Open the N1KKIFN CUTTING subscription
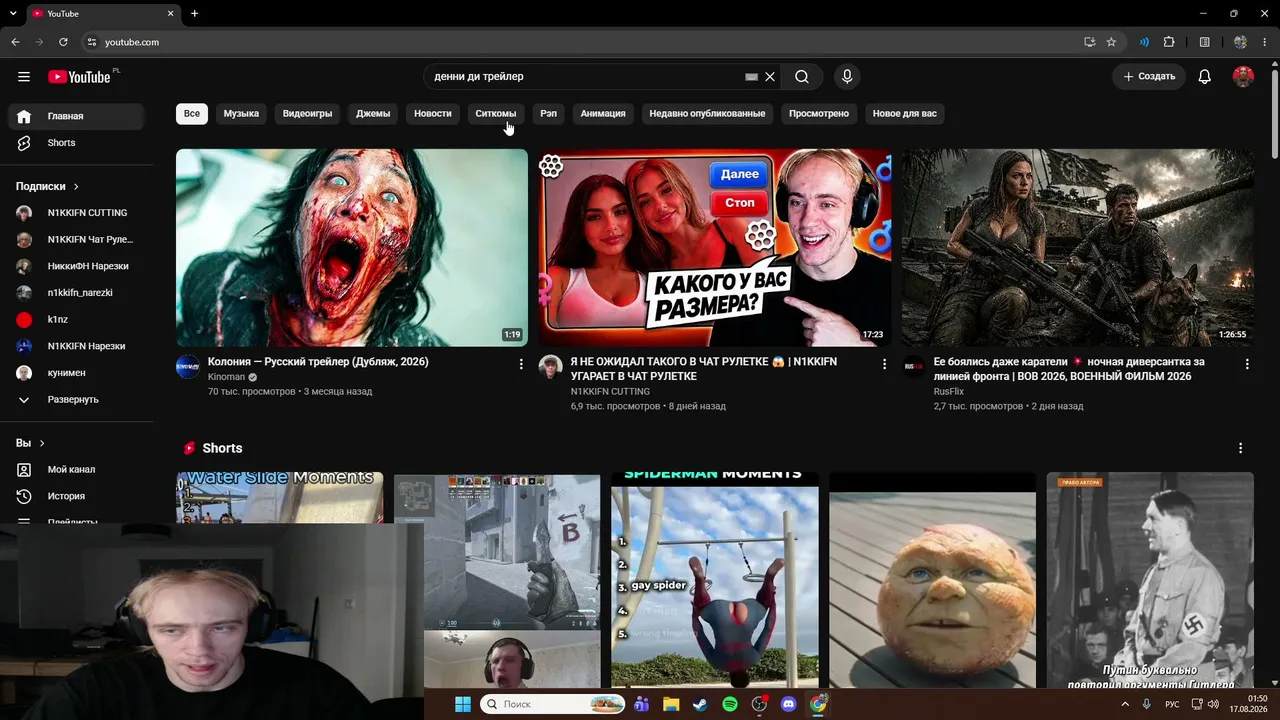This screenshot has width=1280, height=720. (76, 213)
